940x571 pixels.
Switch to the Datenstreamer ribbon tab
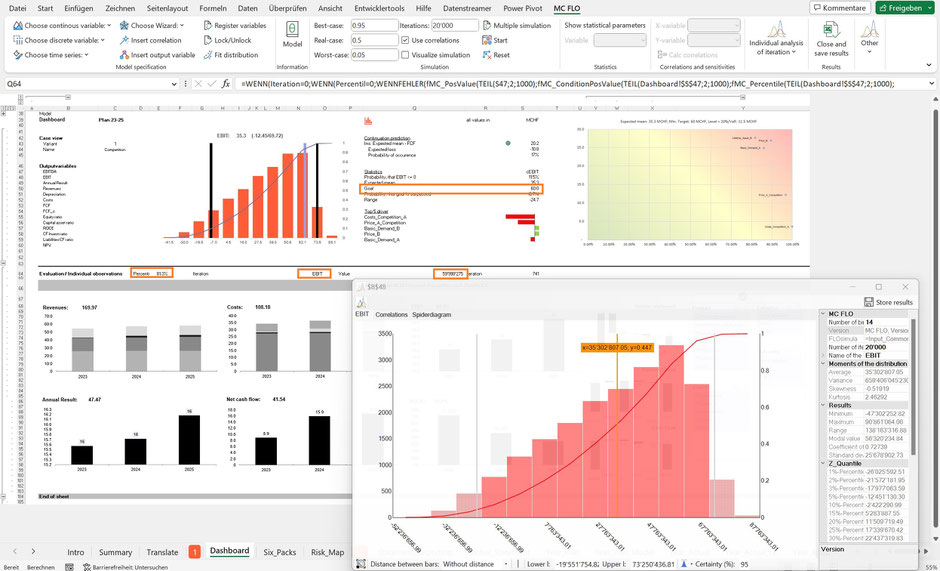point(467,8)
